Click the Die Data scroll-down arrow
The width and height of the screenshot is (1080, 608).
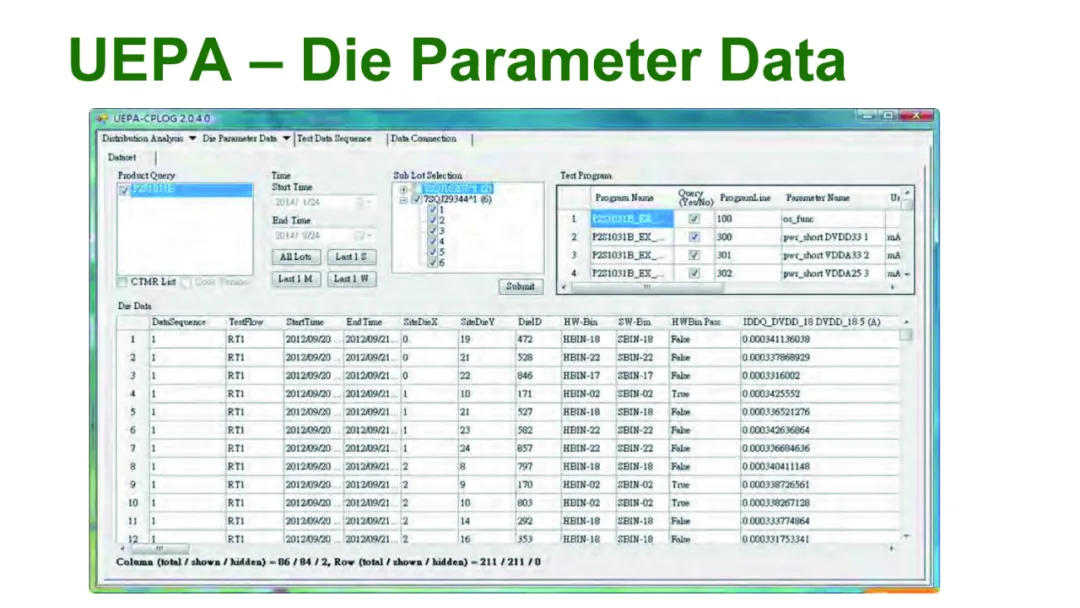click(x=907, y=538)
